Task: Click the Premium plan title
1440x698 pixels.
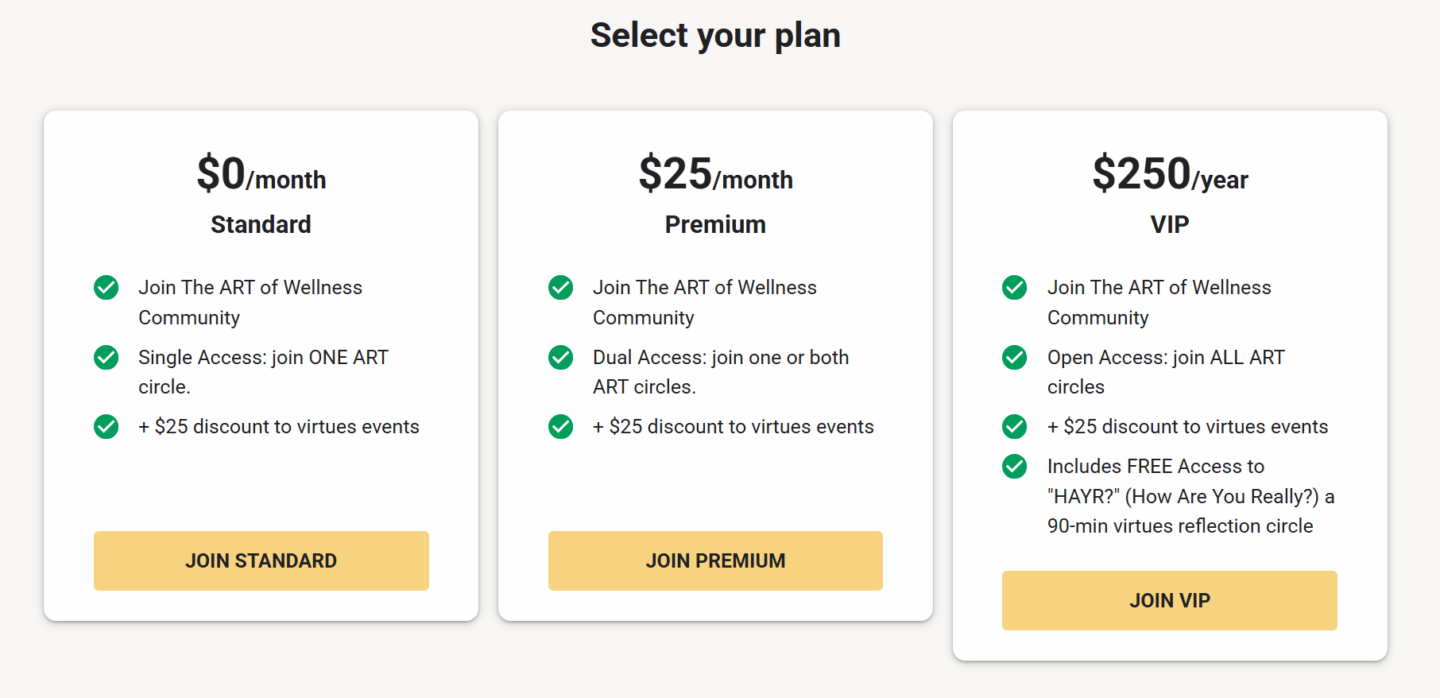Action: [x=715, y=225]
